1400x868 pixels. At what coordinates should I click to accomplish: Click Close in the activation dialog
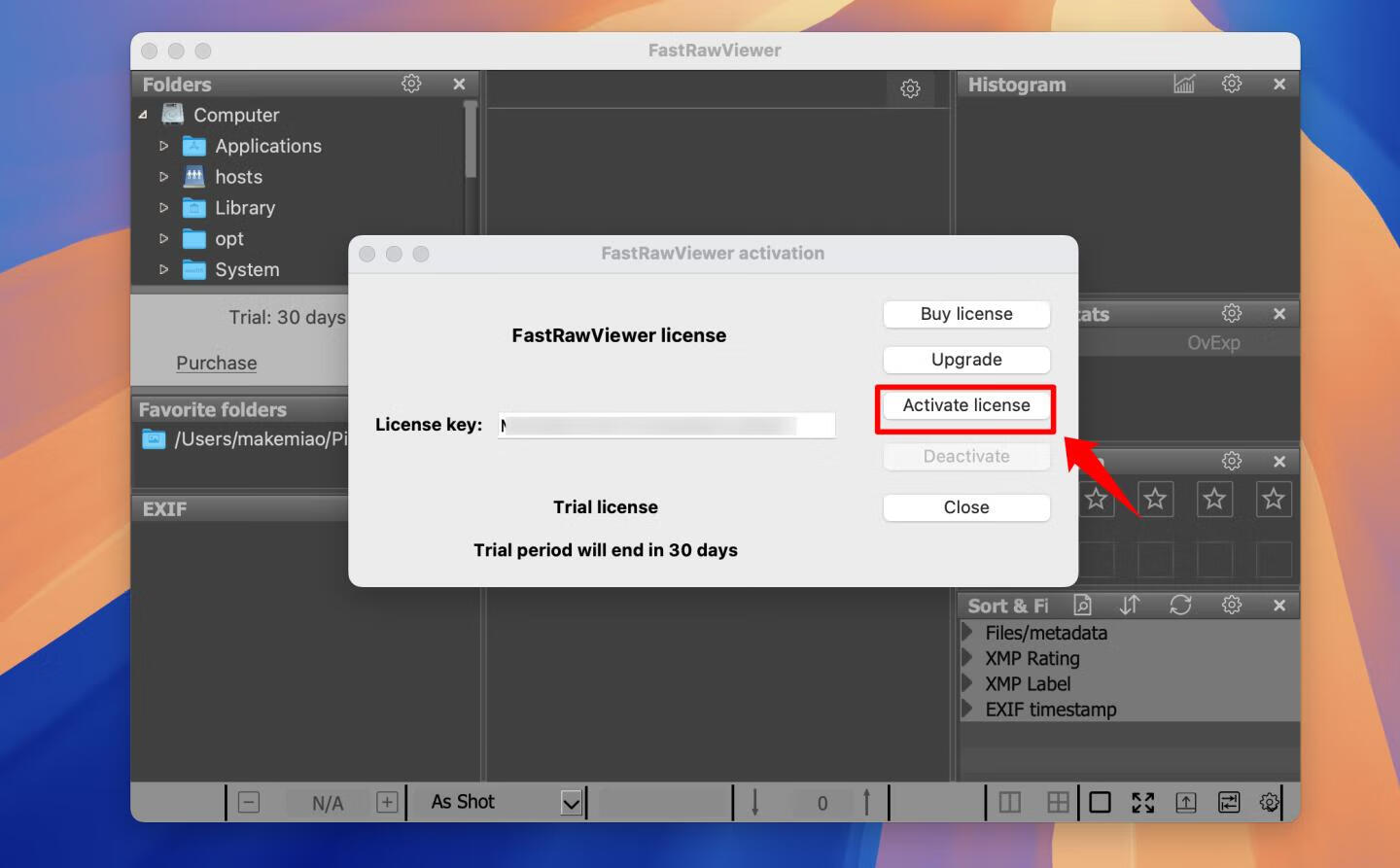pos(966,507)
